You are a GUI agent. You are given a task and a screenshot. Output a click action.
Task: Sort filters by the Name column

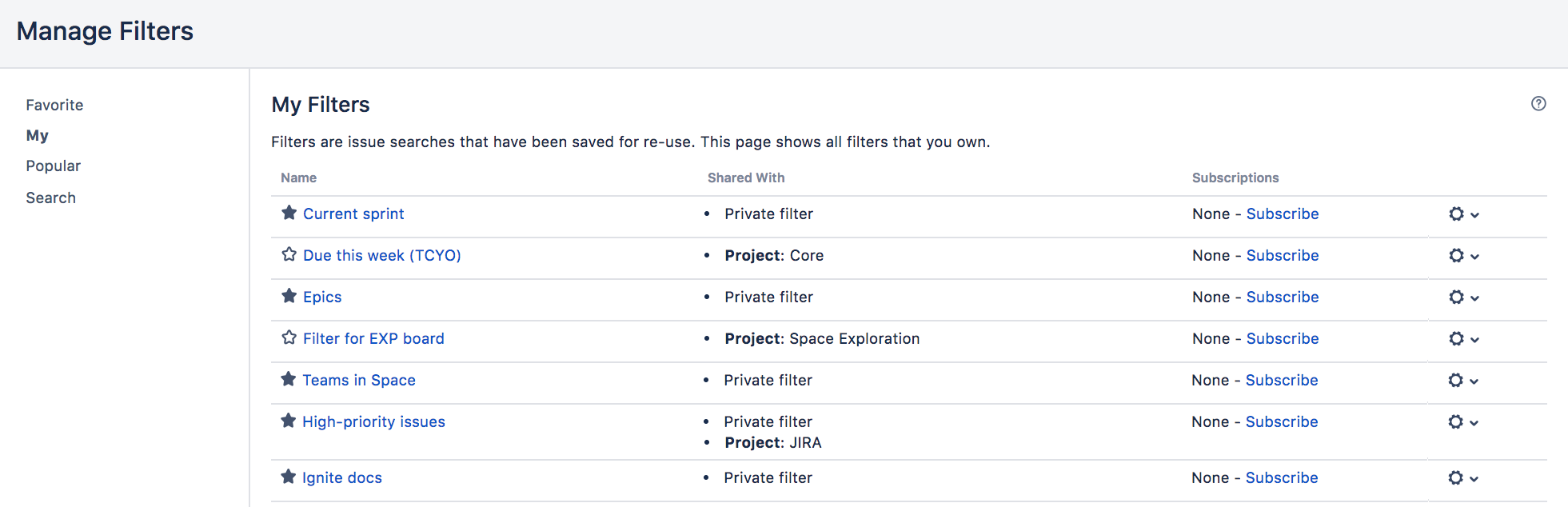pyautogui.click(x=297, y=178)
